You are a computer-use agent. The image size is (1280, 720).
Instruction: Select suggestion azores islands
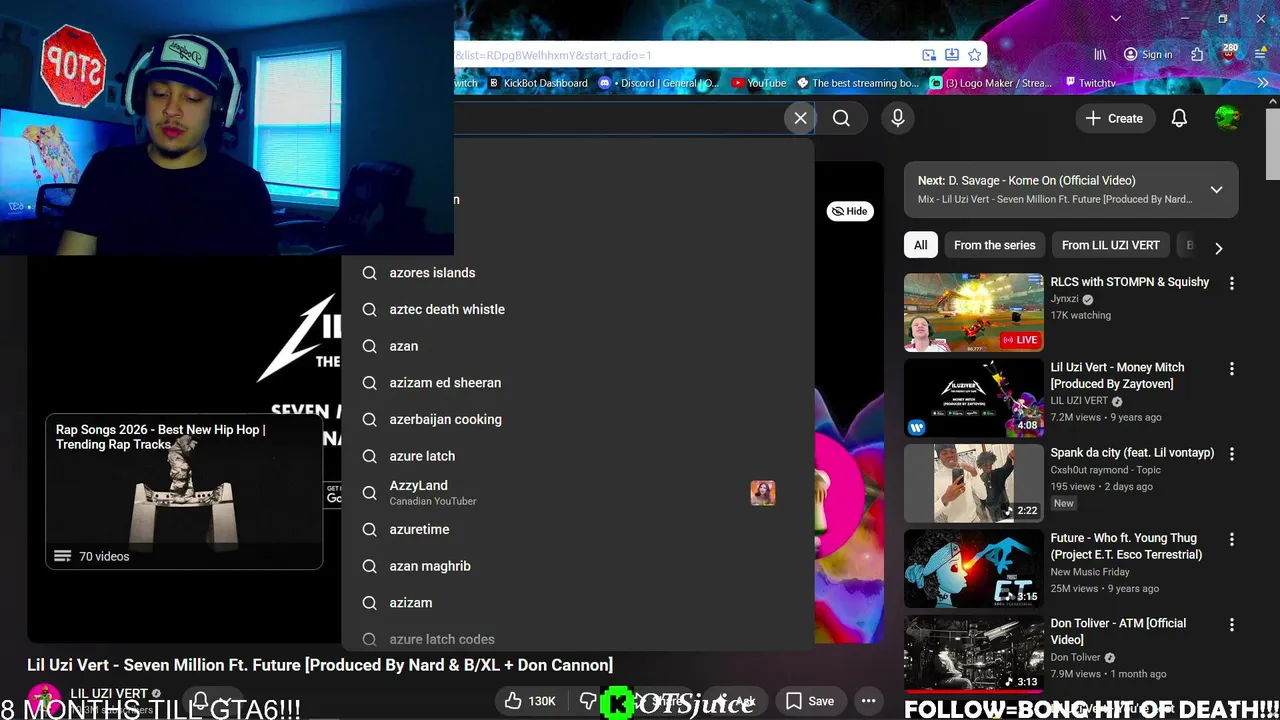pyautogui.click(x=578, y=273)
